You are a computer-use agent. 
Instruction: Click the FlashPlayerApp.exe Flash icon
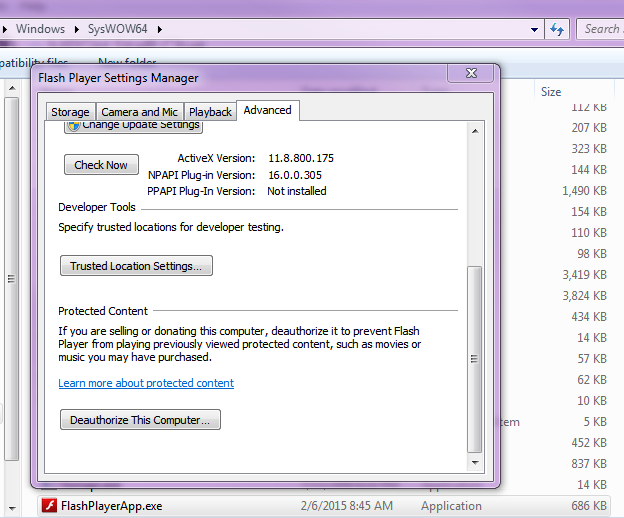(x=49, y=506)
